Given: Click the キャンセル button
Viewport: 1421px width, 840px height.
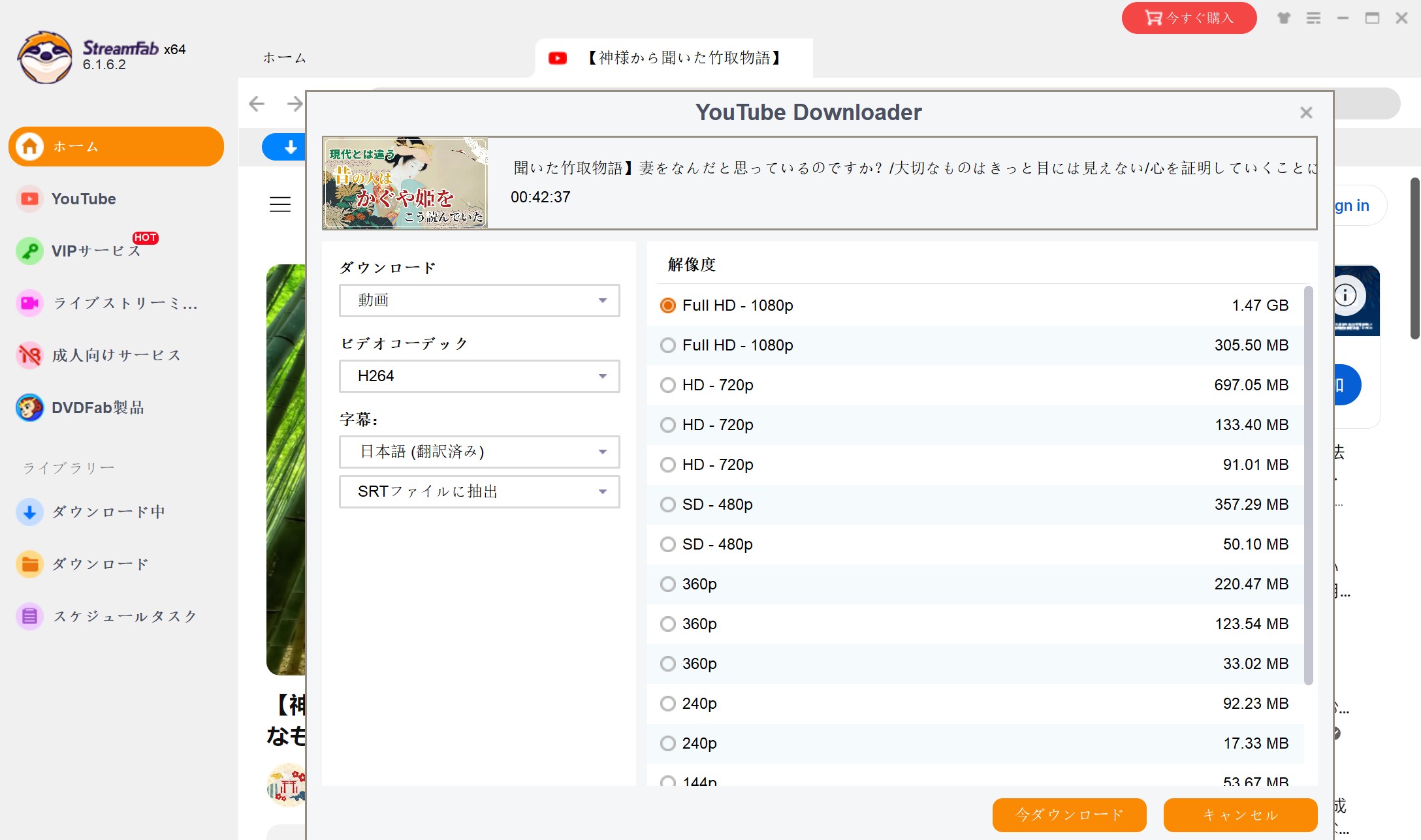Looking at the screenshot, I should (x=1240, y=815).
